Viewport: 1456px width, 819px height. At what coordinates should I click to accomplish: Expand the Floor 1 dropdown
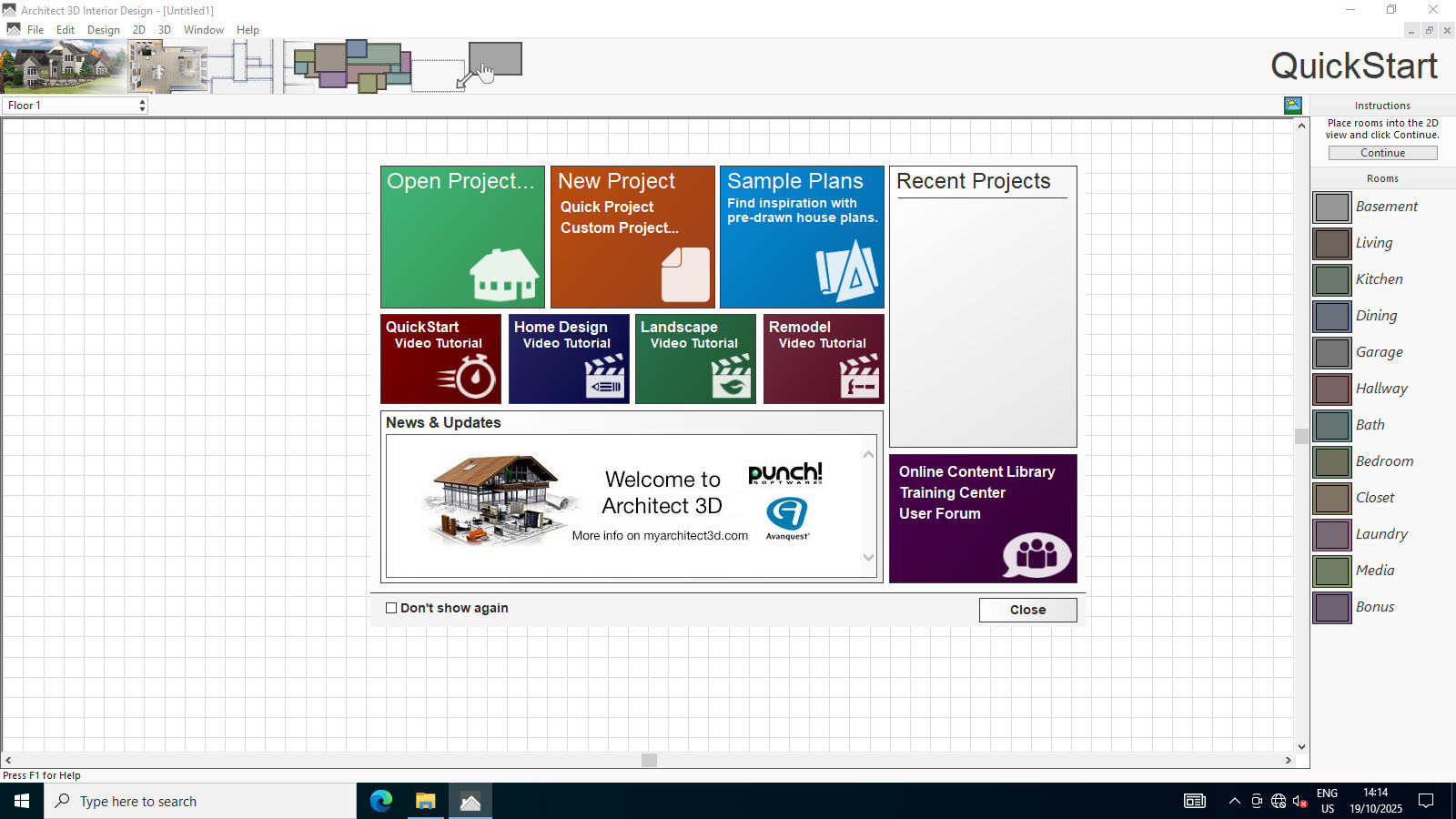pos(142,106)
